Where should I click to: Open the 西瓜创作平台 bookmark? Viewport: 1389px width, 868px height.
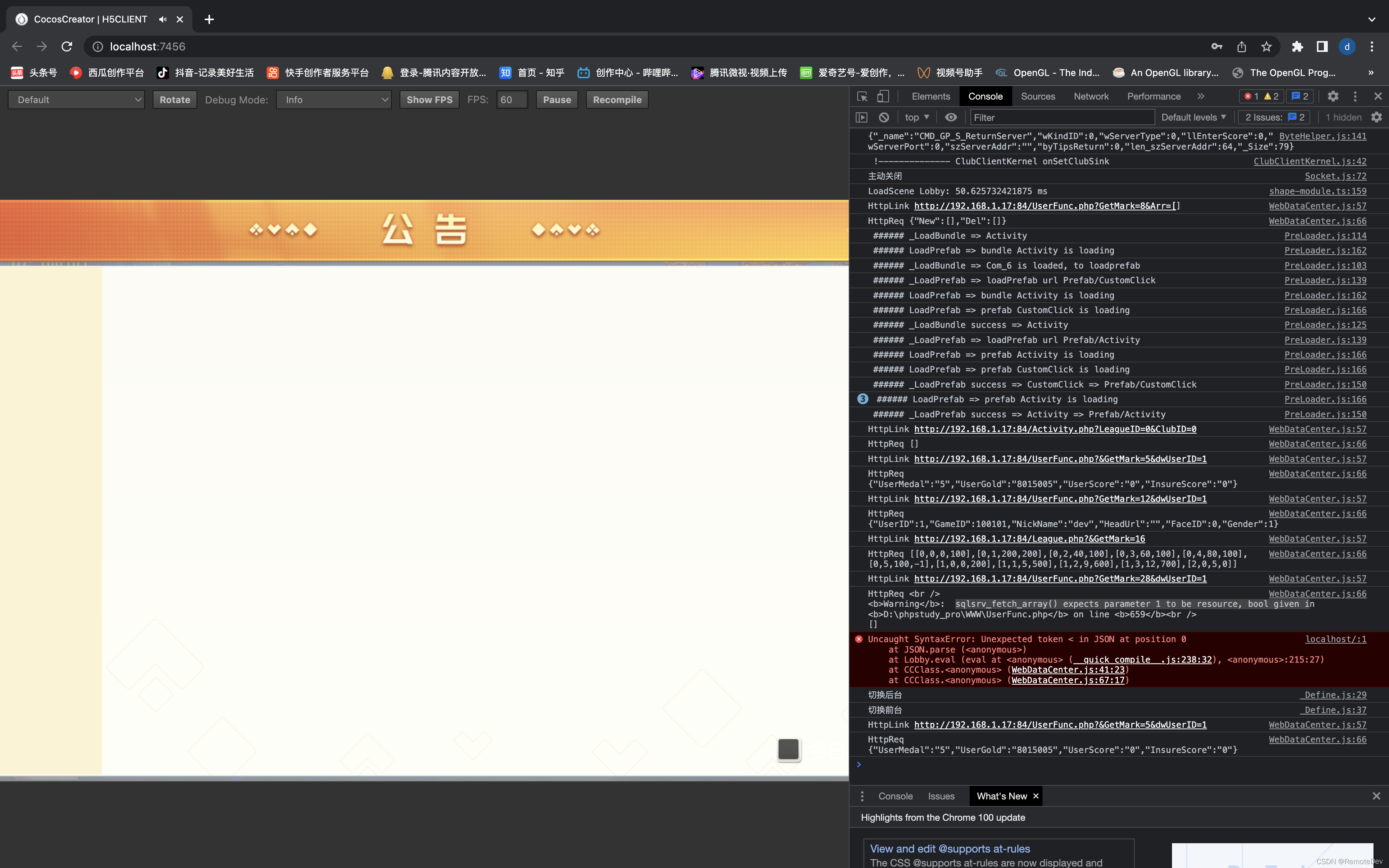[107, 72]
